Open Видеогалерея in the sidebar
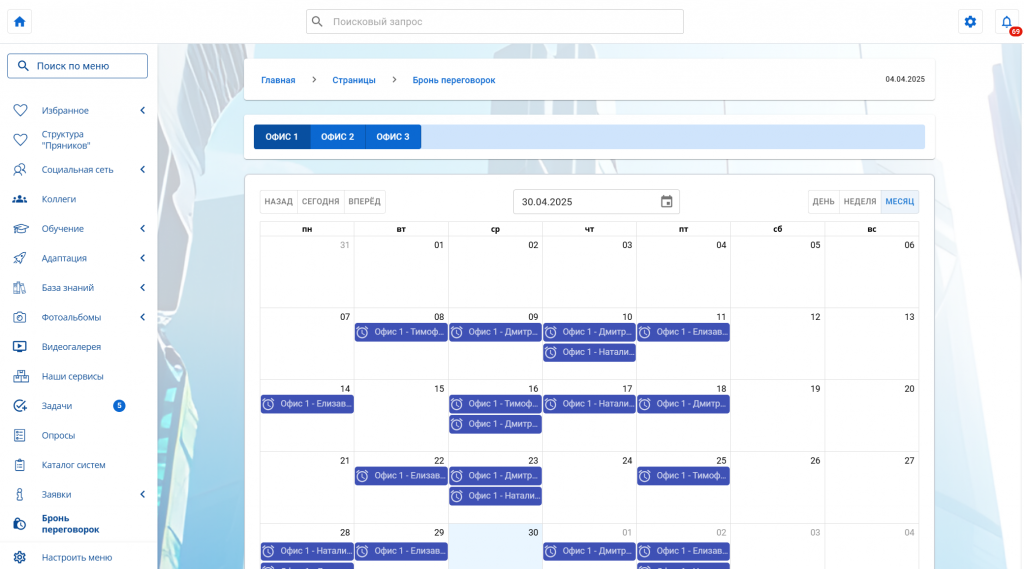The width and height of the screenshot is (1024, 569). tap(71, 347)
